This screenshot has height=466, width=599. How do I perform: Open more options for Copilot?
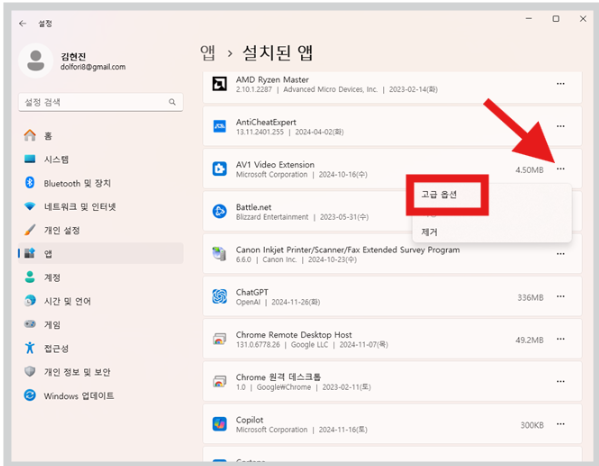point(560,424)
